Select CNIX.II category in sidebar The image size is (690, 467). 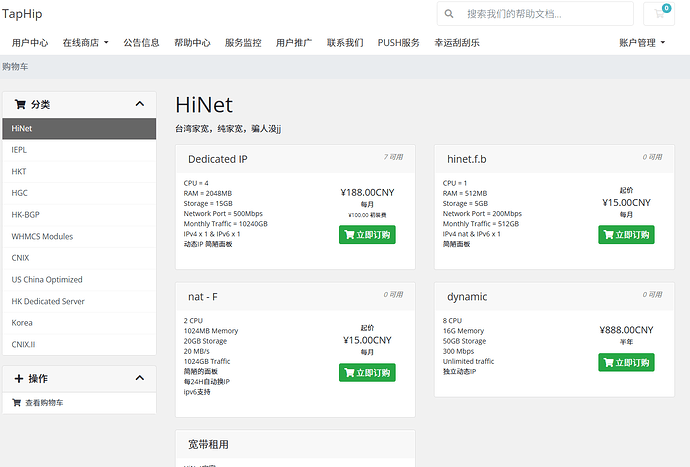79,344
